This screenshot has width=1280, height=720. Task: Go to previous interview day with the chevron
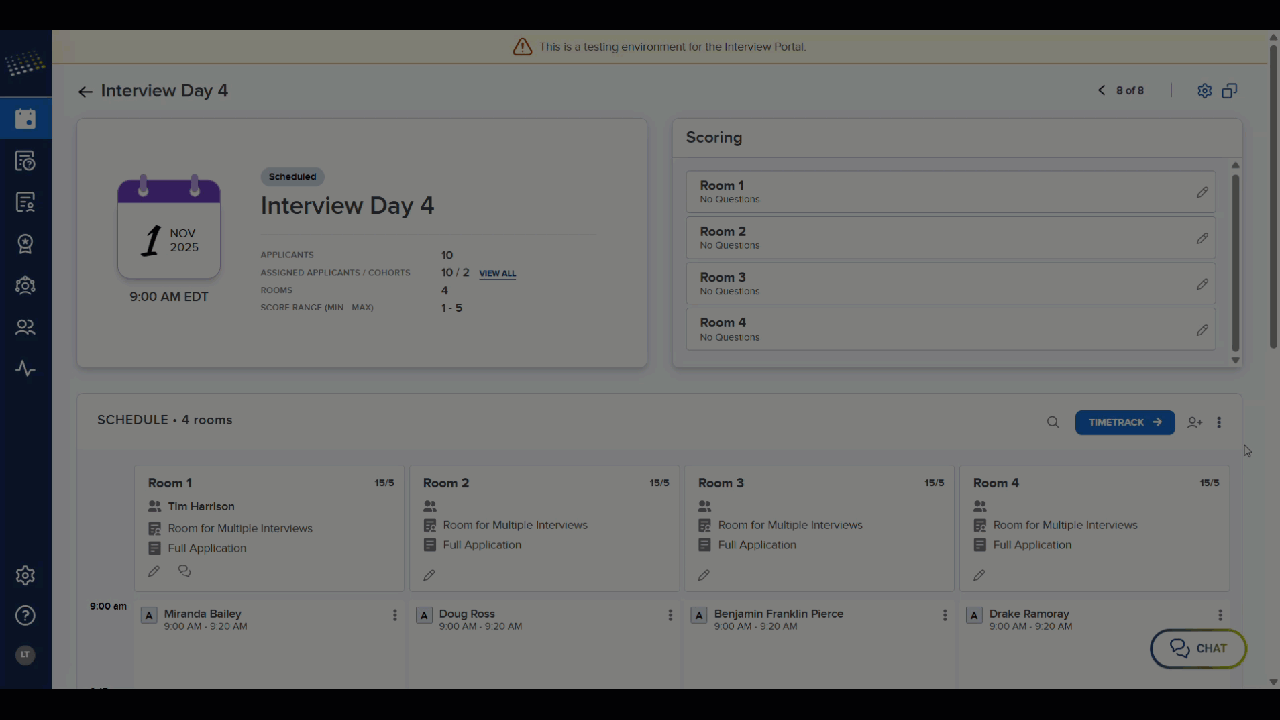1101,90
